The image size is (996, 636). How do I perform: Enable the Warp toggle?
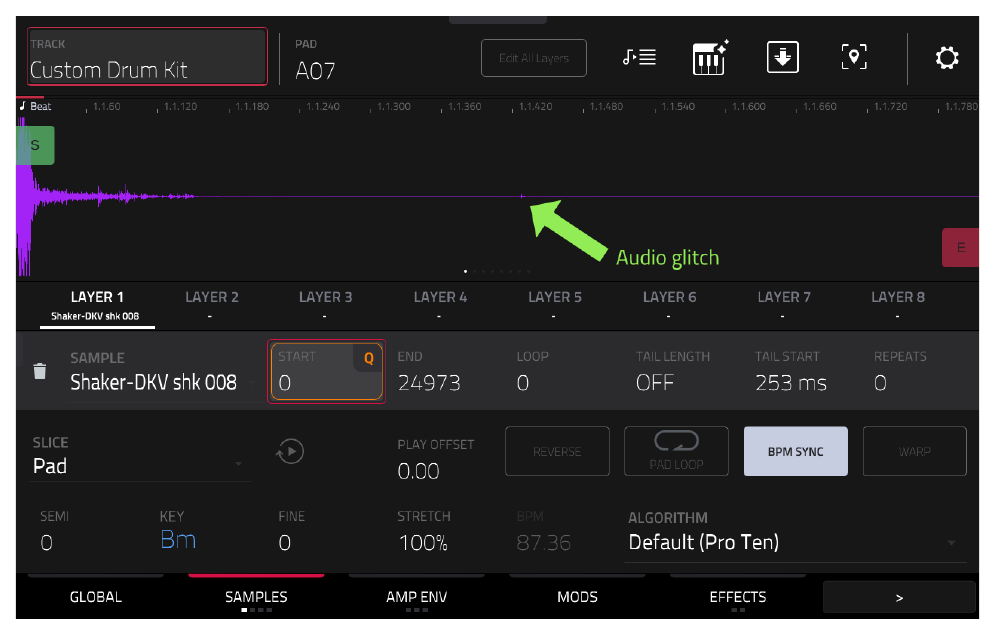(x=915, y=451)
